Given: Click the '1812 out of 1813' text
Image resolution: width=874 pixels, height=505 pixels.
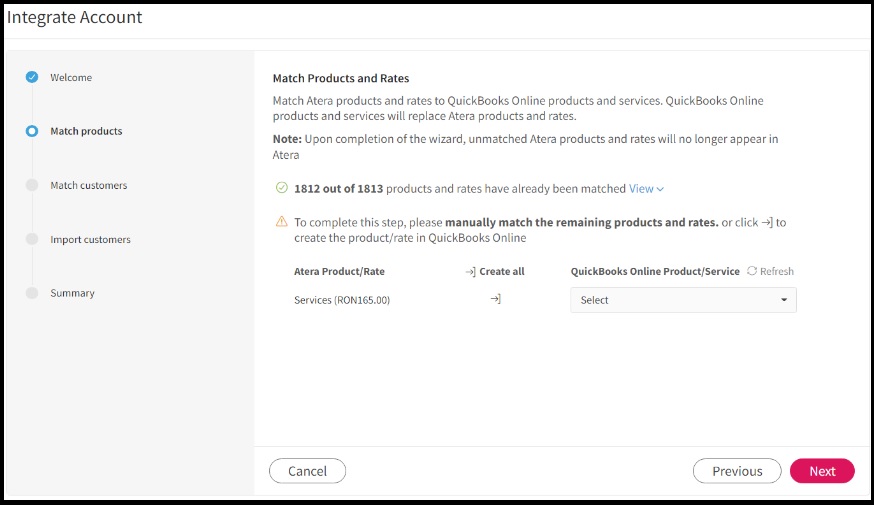Looking at the screenshot, I should coord(338,189).
